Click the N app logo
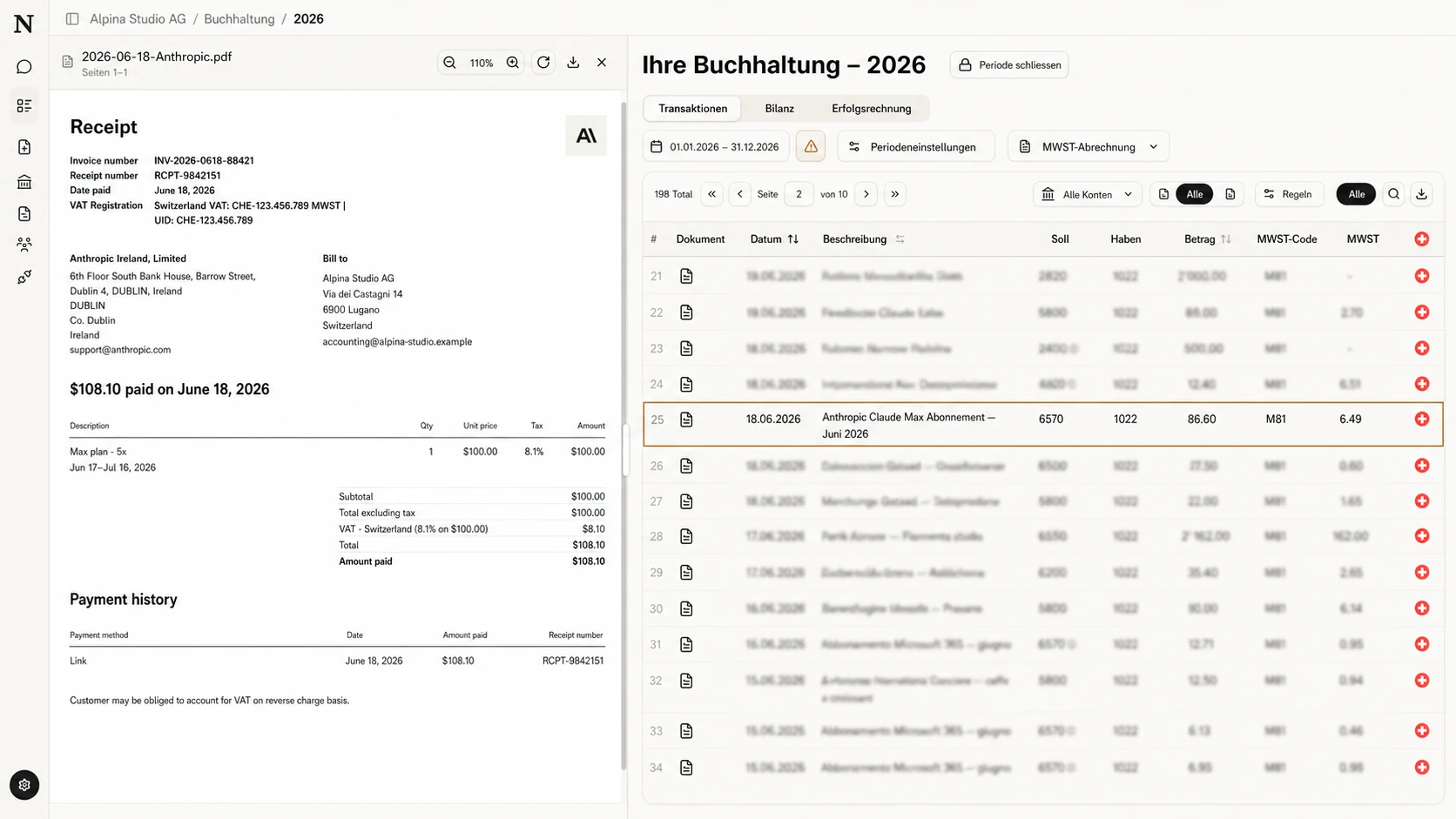The height and width of the screenshot is (819, 1456). (x=24, y=23)
